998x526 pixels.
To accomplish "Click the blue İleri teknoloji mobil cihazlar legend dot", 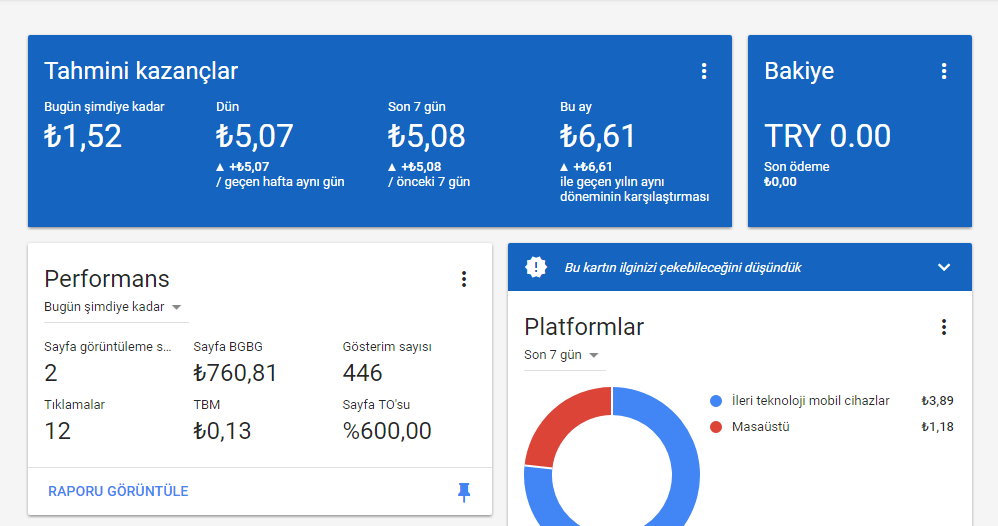I will click(716, 401).
